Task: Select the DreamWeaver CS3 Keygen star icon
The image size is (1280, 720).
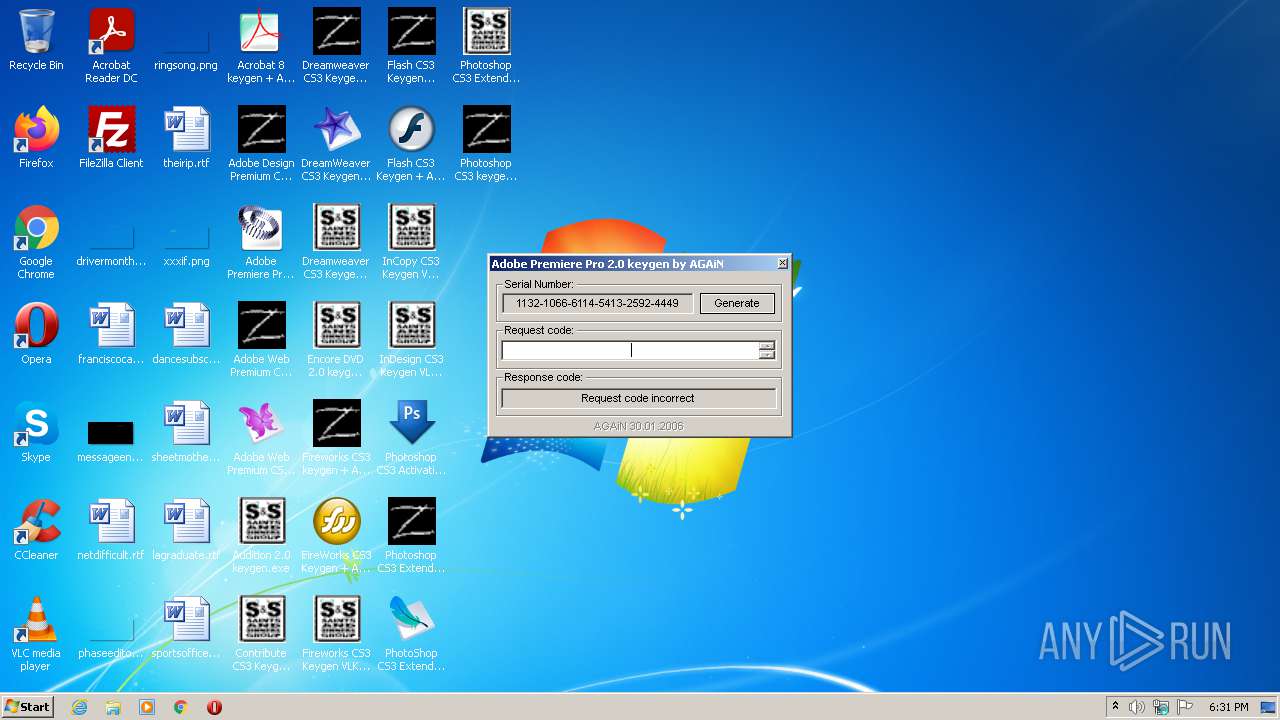Action: [x=336, y=143]
